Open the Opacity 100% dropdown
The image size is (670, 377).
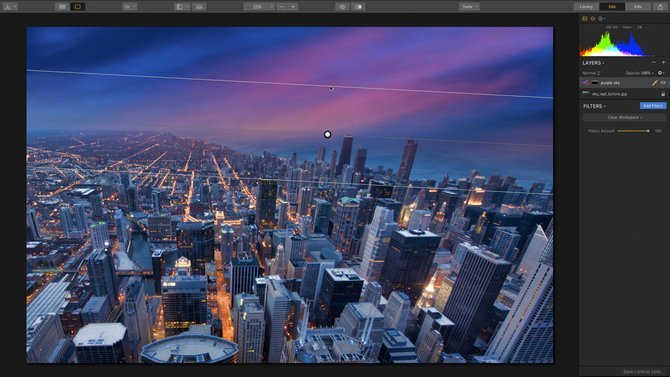click(639, 73)
